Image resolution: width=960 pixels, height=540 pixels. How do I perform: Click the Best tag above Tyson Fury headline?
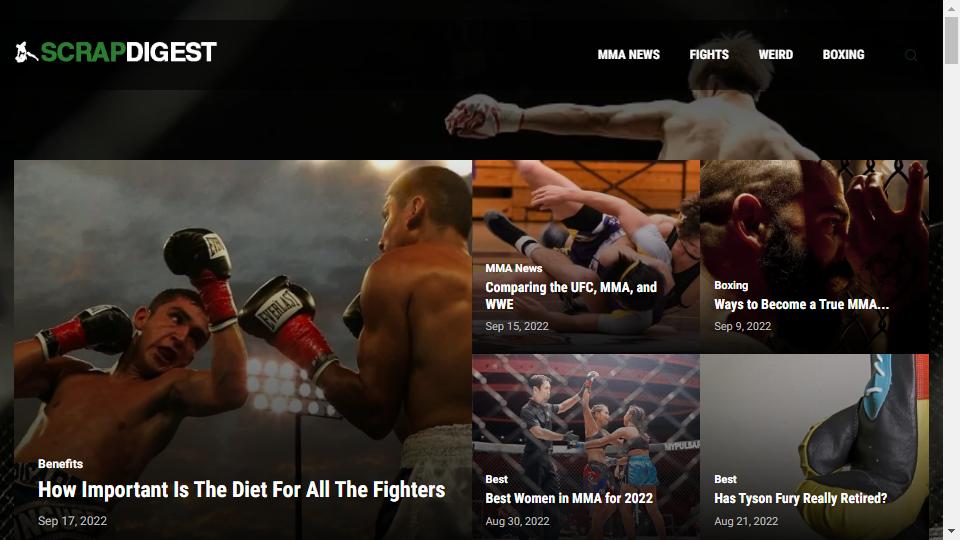point(725,479)
